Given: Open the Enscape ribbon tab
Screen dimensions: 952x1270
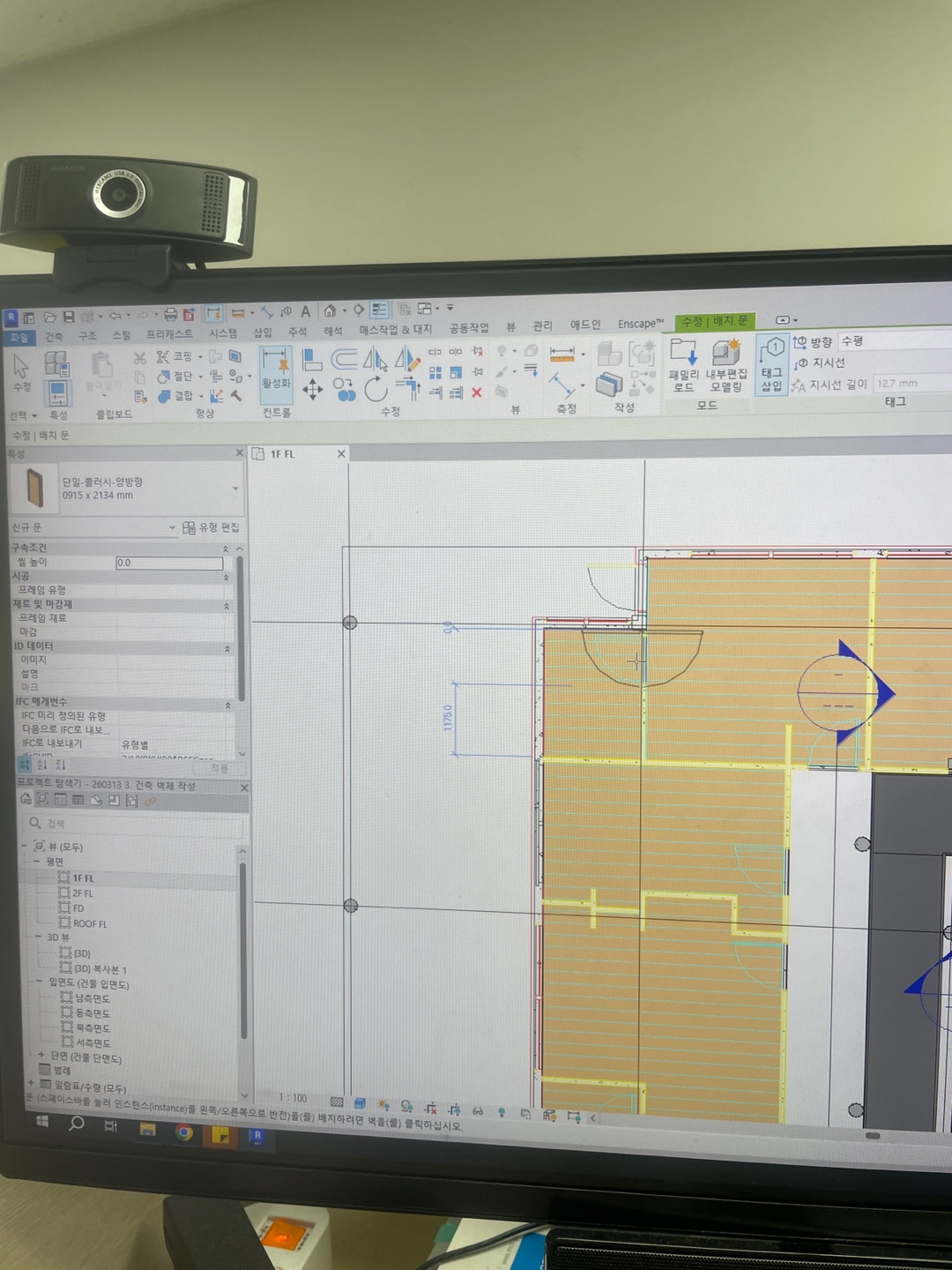Looking at the screenshot, I should [x=640, y=324].
